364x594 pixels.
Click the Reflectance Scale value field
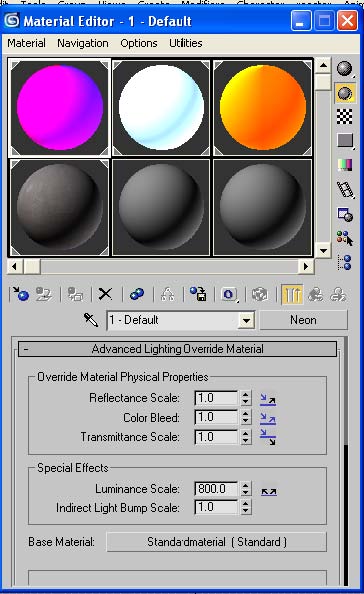click(x=216, y=398)
